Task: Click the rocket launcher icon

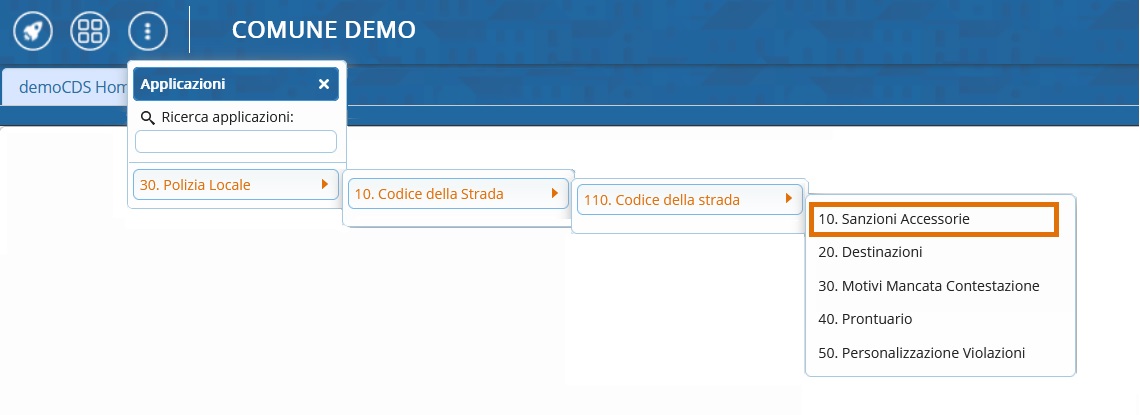Action: click(32, 31)
